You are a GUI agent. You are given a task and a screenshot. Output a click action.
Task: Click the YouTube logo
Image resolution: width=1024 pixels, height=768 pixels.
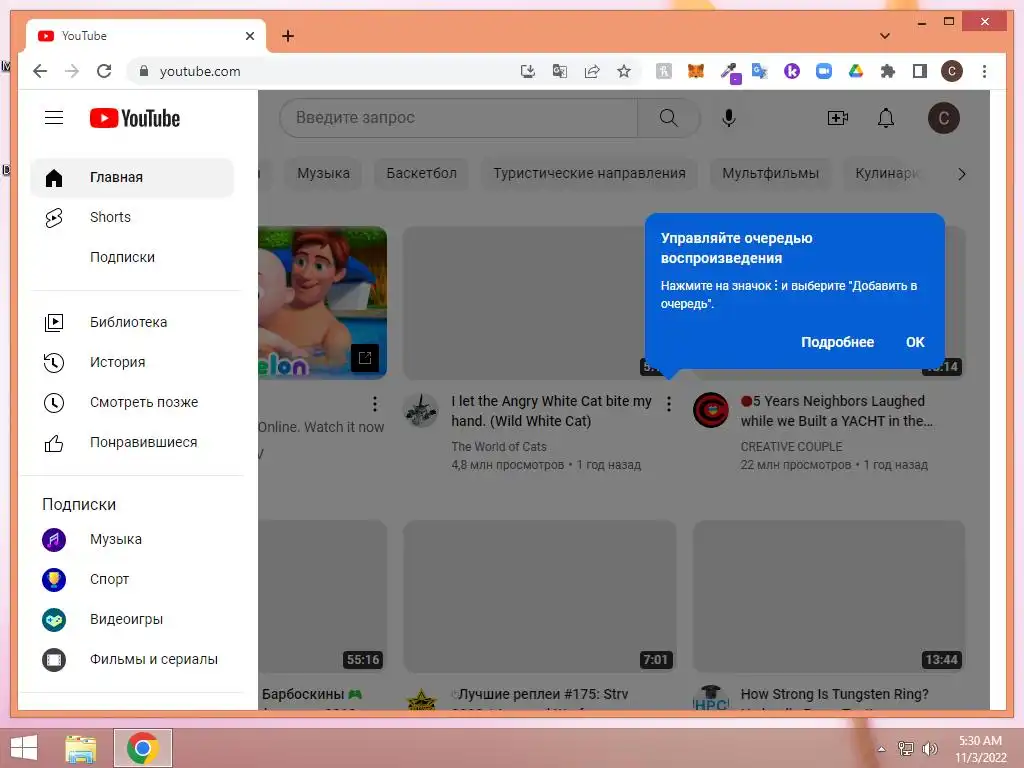(135, 118)
